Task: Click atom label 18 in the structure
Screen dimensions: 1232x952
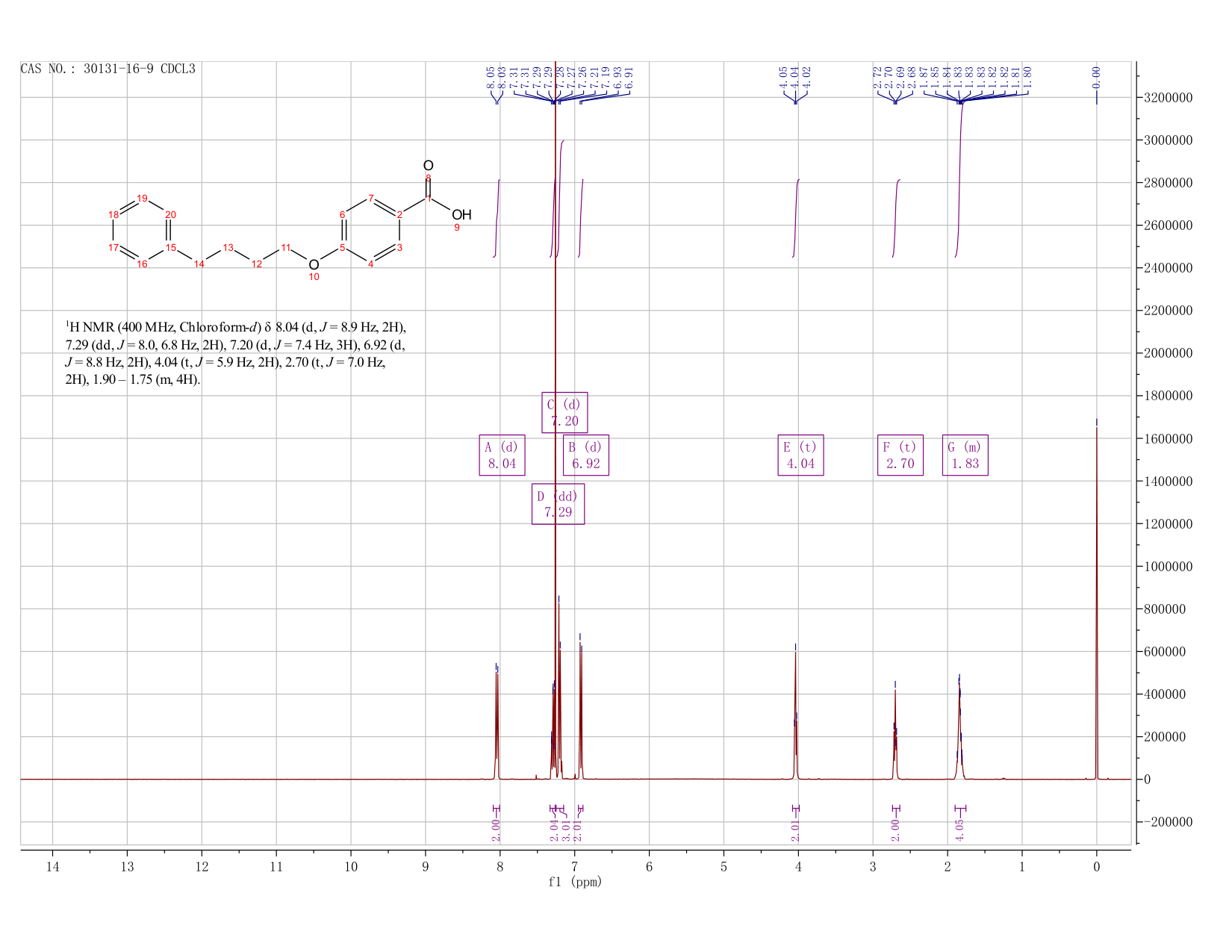Action: point(113,215)
